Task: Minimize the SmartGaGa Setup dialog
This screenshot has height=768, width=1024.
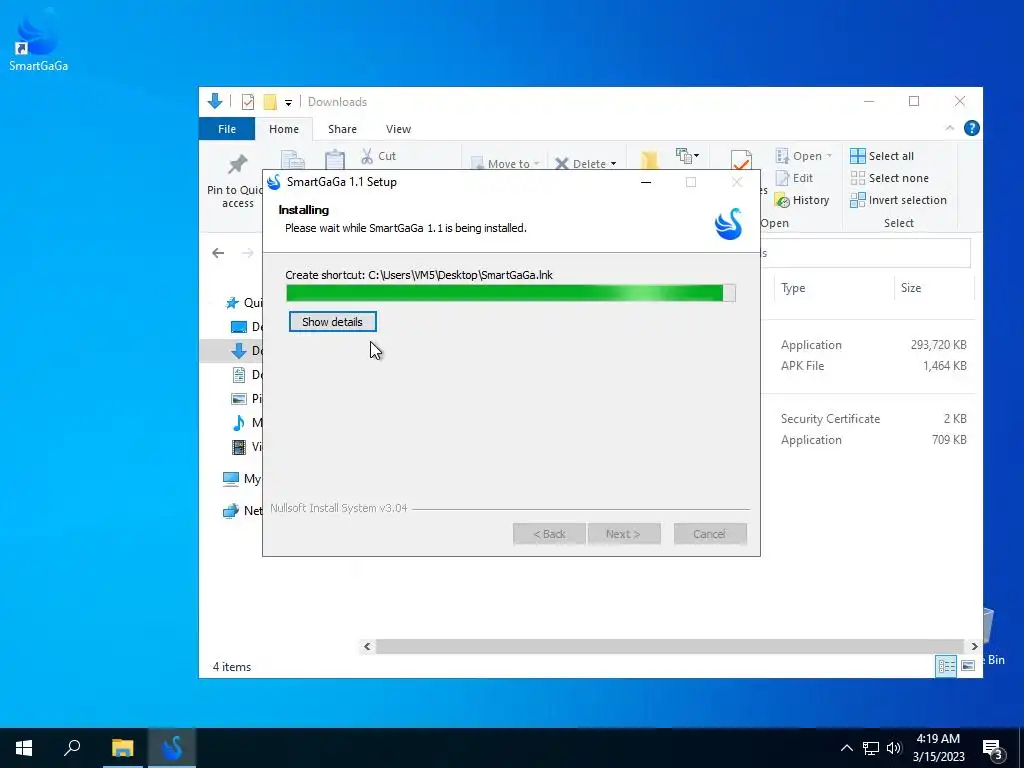Action: click(x=646, y=182)
